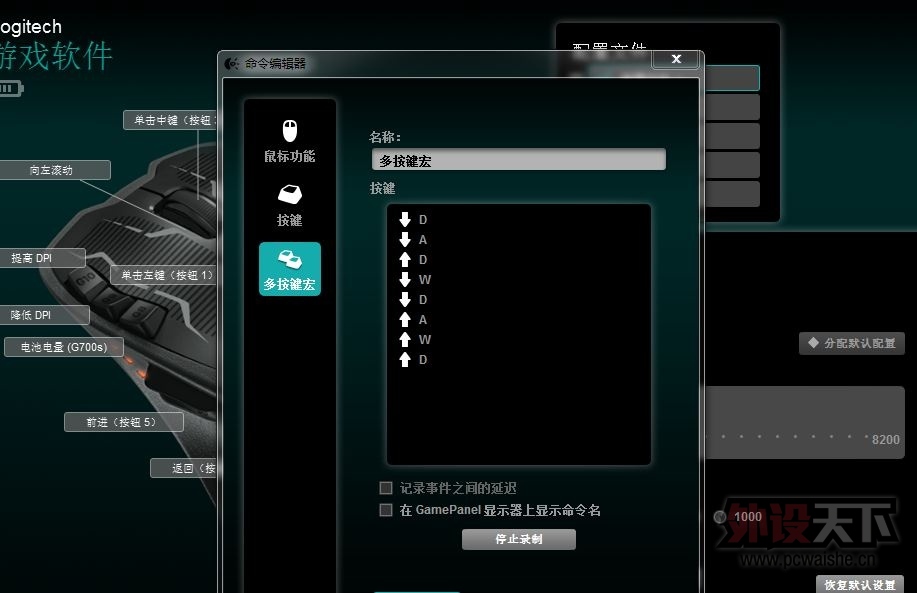Select the 多按键宏 multi-key macro tab
The height and width of the screenshot is (593, 917).
pos(289,269)
